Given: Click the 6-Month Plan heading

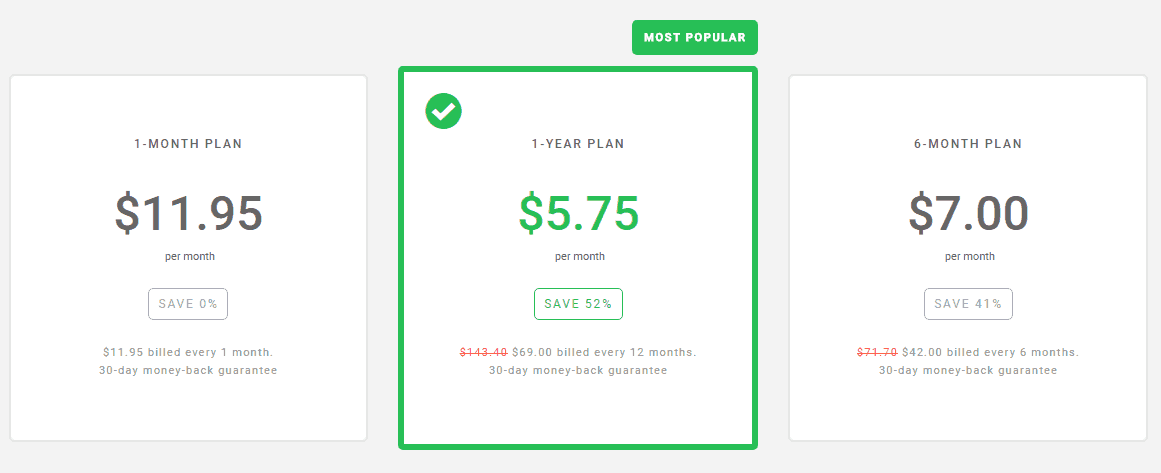Looking at the screenshot, I should pyautogui.click(x=968, y=144).
